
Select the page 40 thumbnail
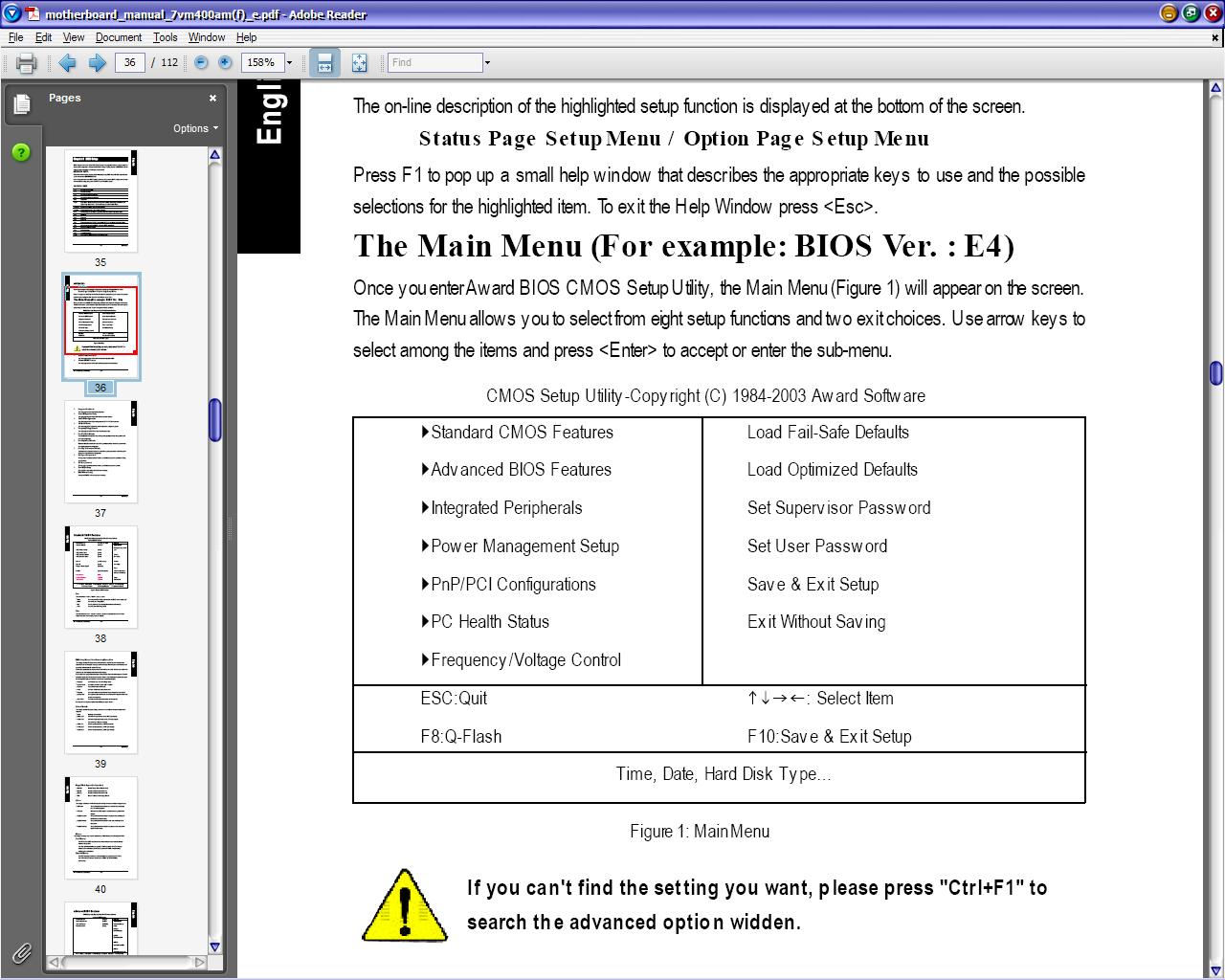(x=100, y=827)
